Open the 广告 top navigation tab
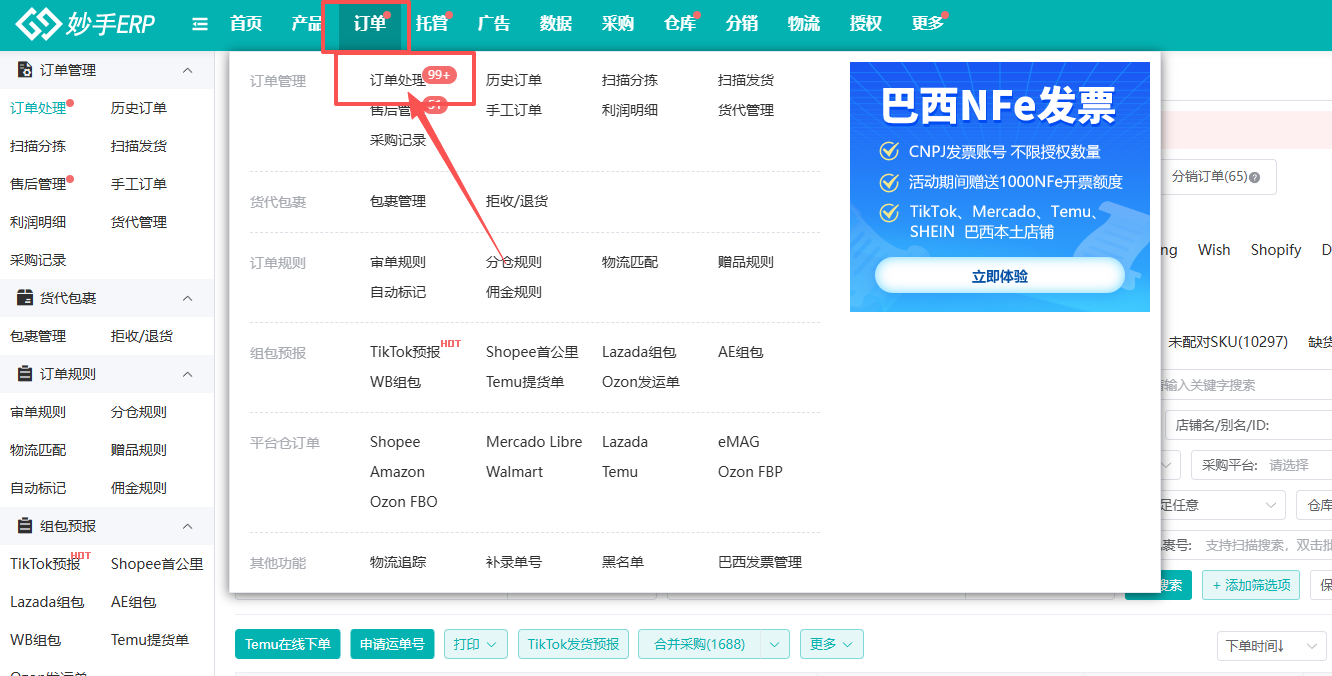1332x676 pixels. pos(494,24)
